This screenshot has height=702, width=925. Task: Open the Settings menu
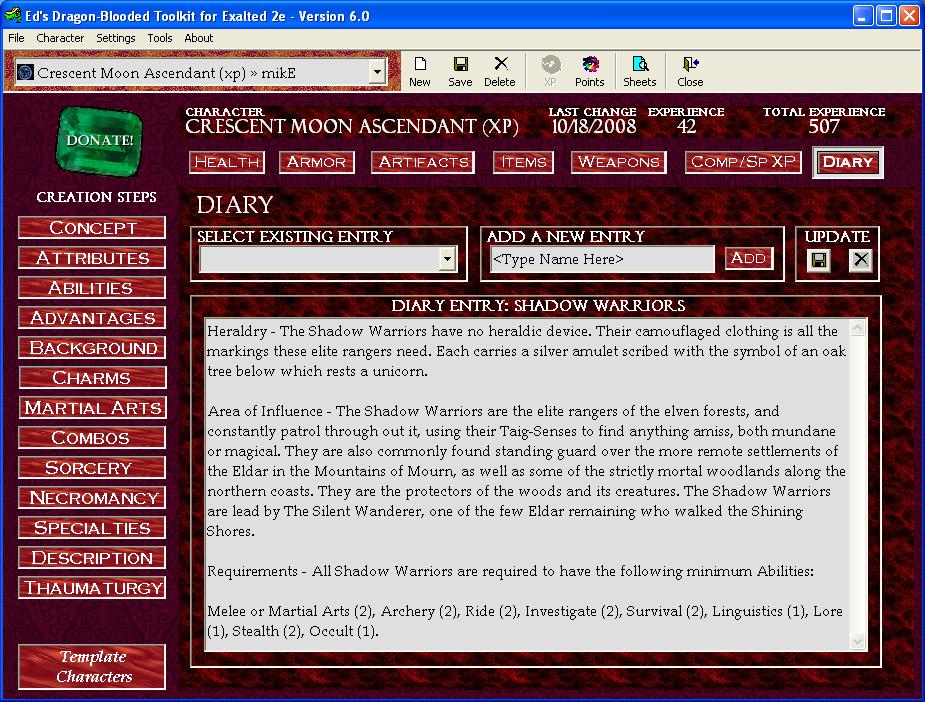tap(116, 38)
